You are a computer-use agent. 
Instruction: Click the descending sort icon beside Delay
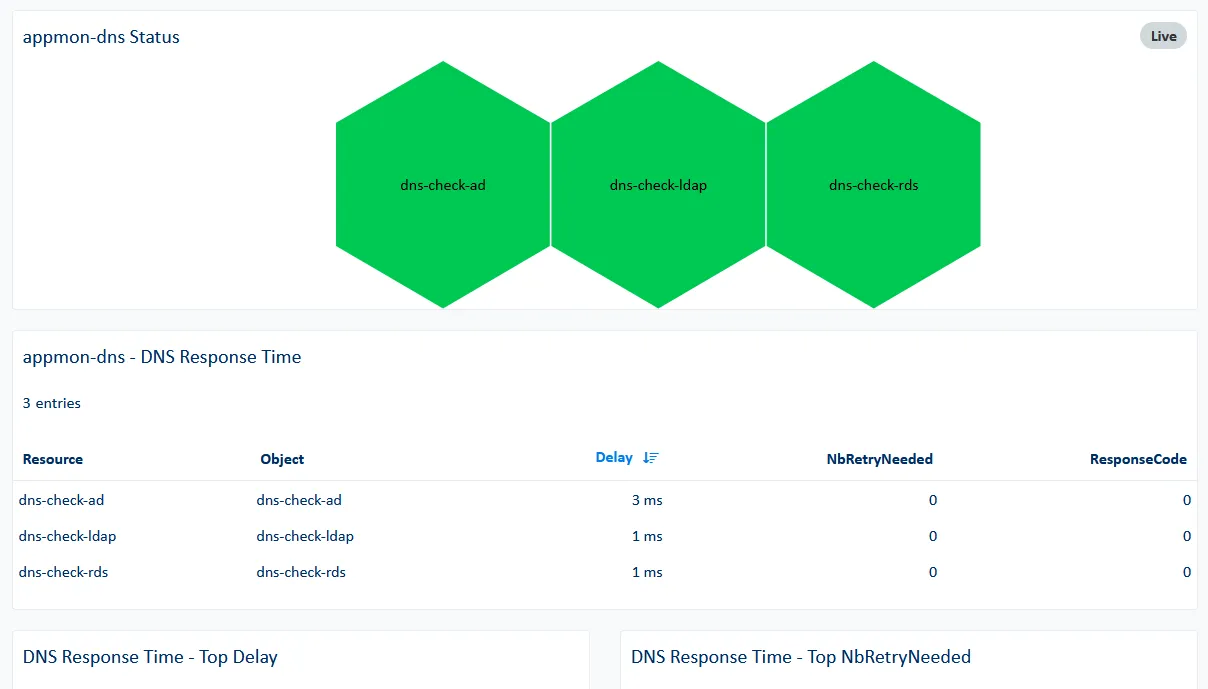tap(651, 458)
